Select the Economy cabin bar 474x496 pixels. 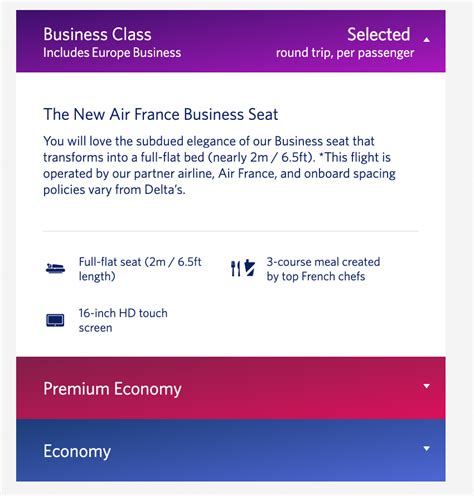tap(231, 450)
